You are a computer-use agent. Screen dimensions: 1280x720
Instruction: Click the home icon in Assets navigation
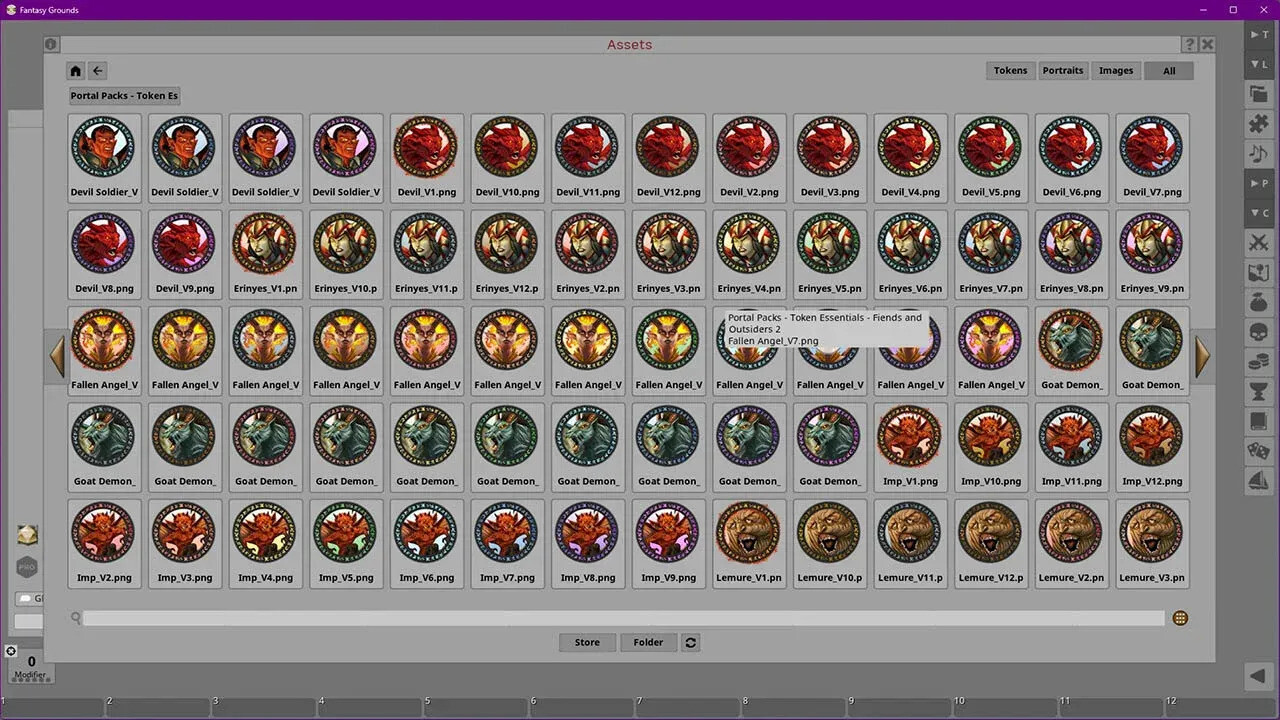click(x=75, y=70)
